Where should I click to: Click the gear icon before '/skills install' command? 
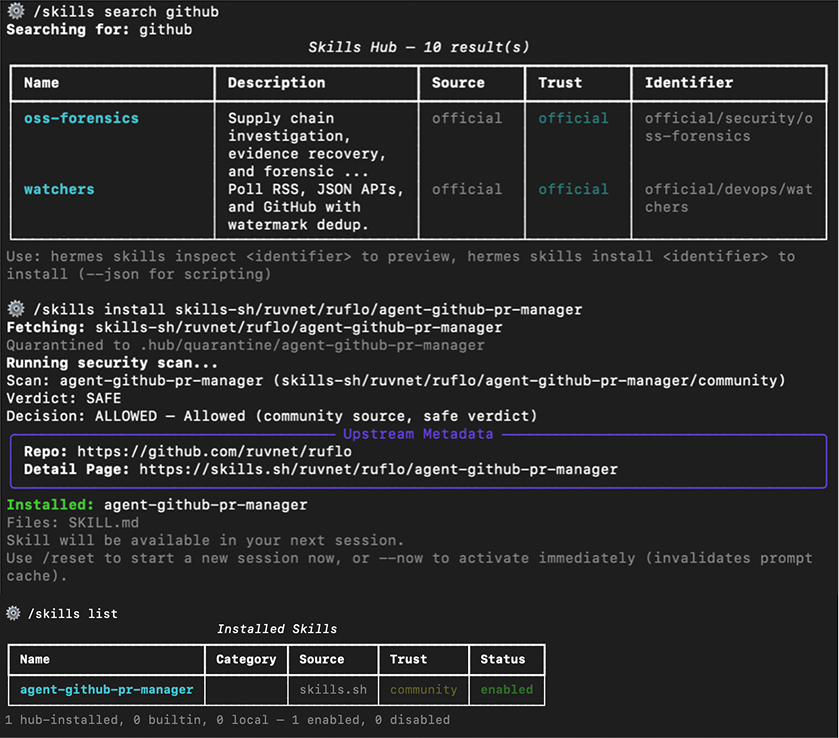tap(16, 309)
